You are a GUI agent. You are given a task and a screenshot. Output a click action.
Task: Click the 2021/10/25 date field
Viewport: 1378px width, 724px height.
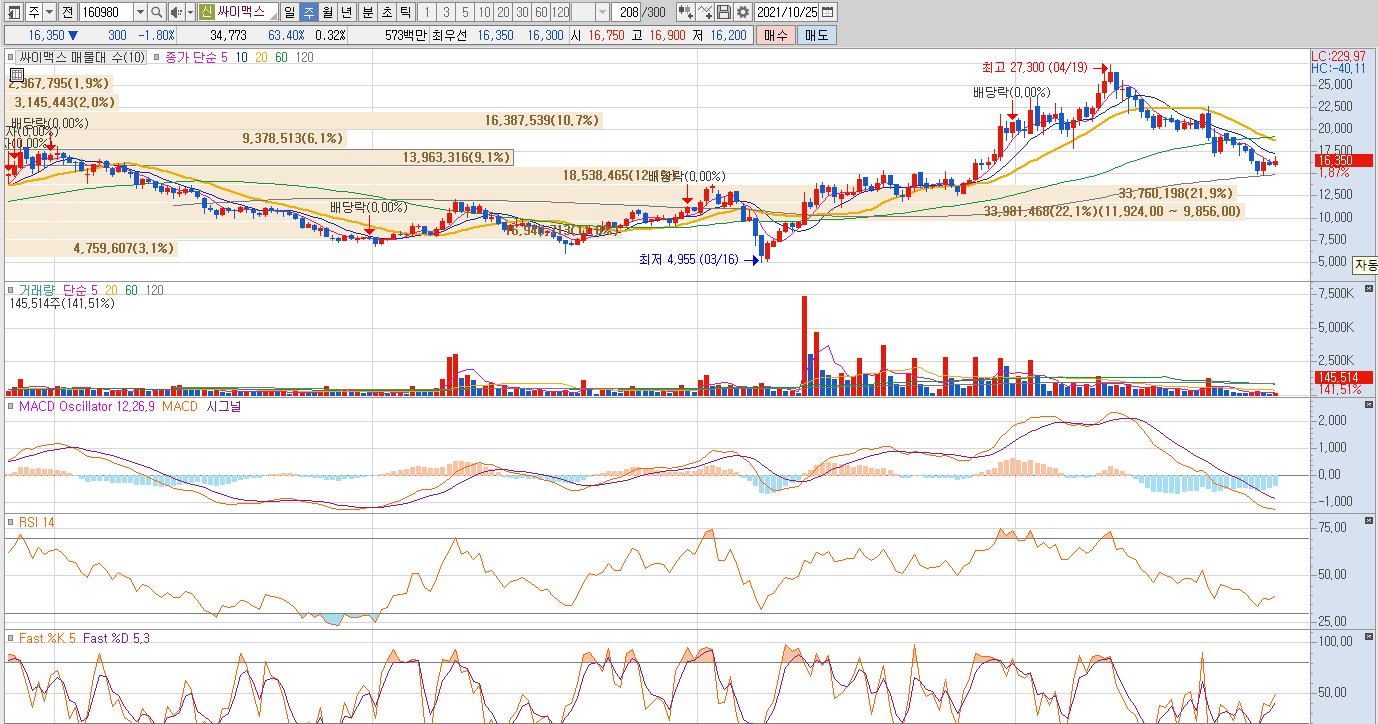pyautogui.click(x=787, y=12)
